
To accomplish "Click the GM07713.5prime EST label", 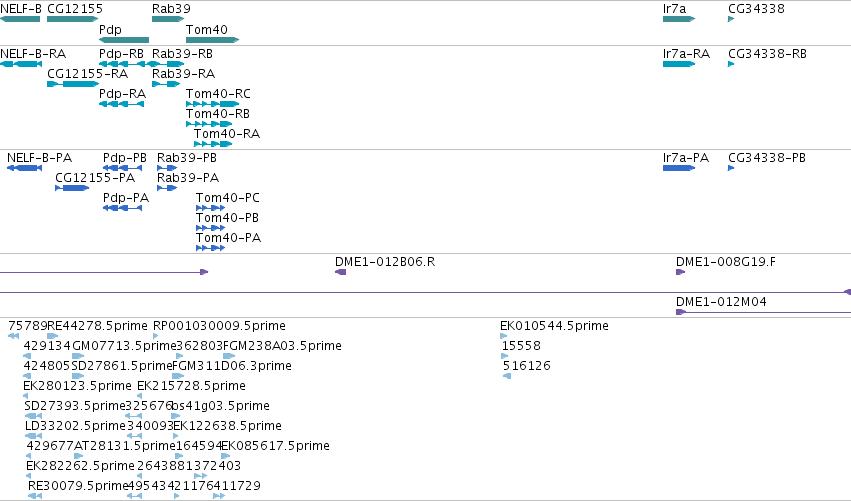I will pos(124,346).
